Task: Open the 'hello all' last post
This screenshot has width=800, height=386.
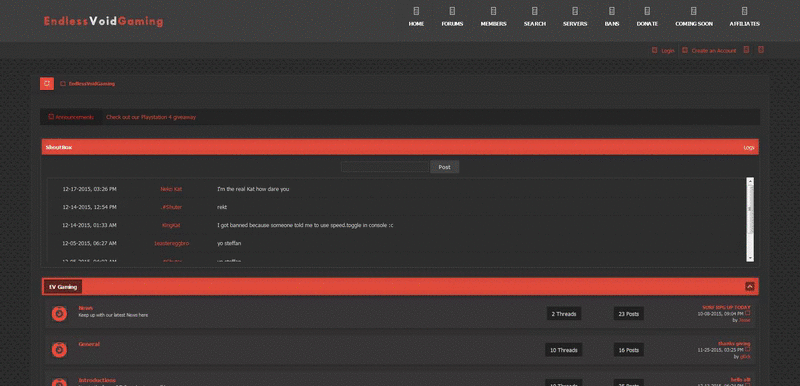Action: click(740, 380)
